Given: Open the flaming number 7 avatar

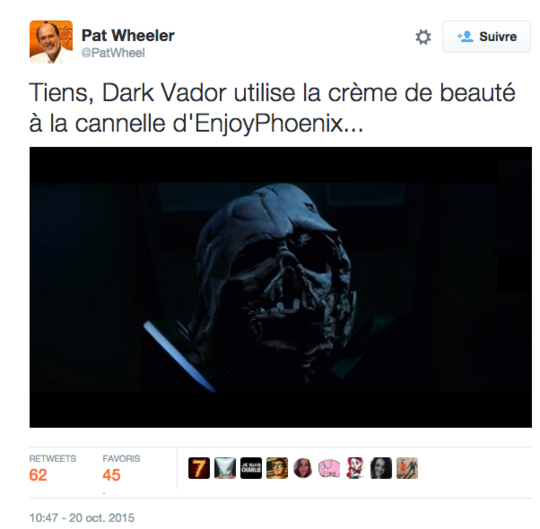Looking at the screenshot, I should click(x=199, y=468).
